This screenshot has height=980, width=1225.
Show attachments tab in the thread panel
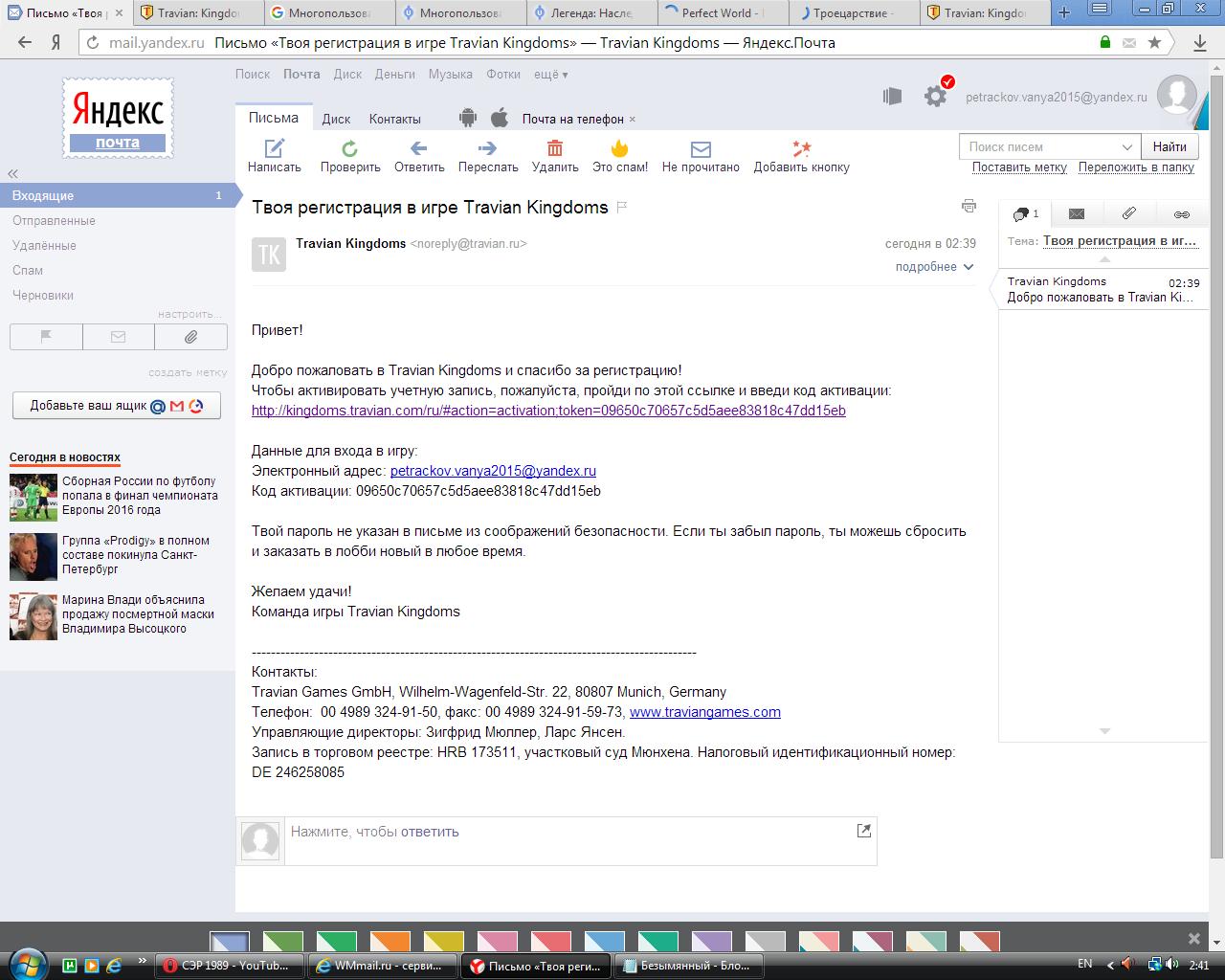[x=1129, y=213]
